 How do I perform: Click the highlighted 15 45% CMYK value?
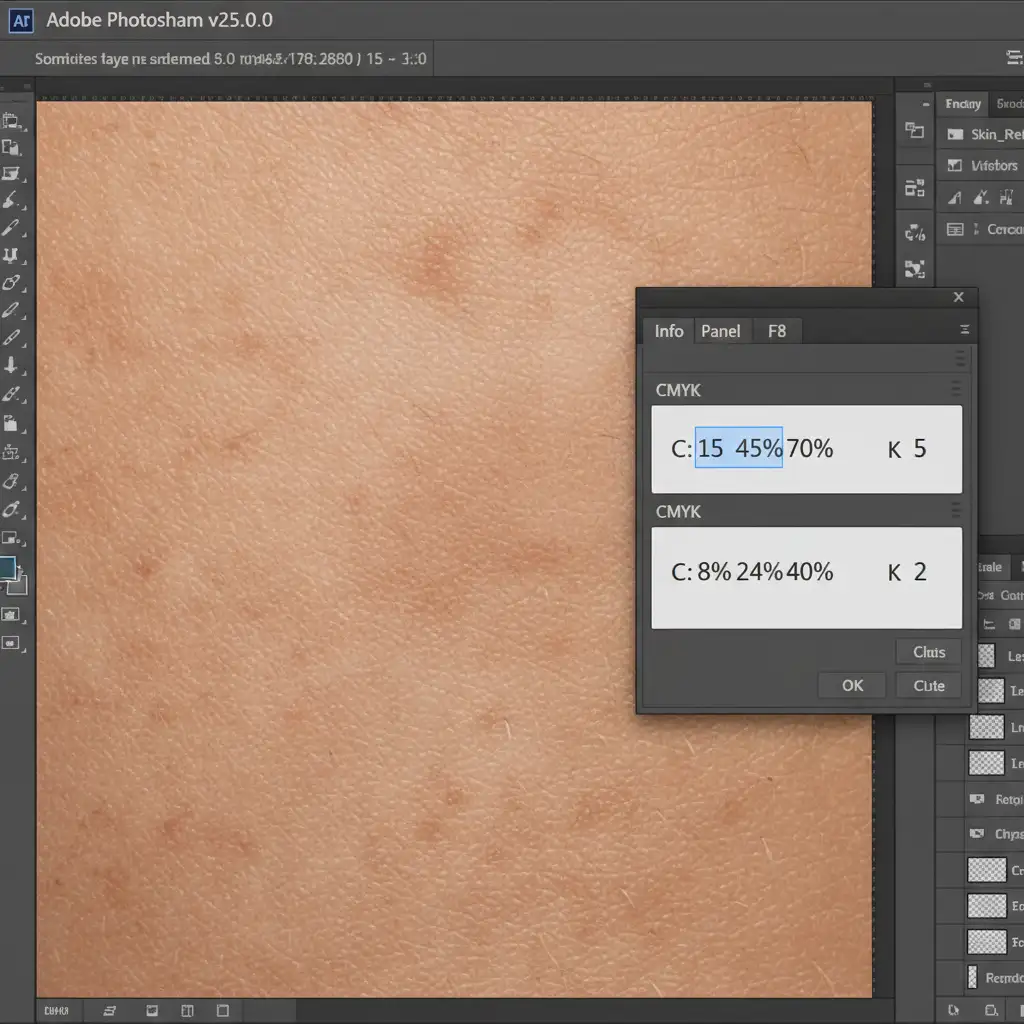pos(739,448)
